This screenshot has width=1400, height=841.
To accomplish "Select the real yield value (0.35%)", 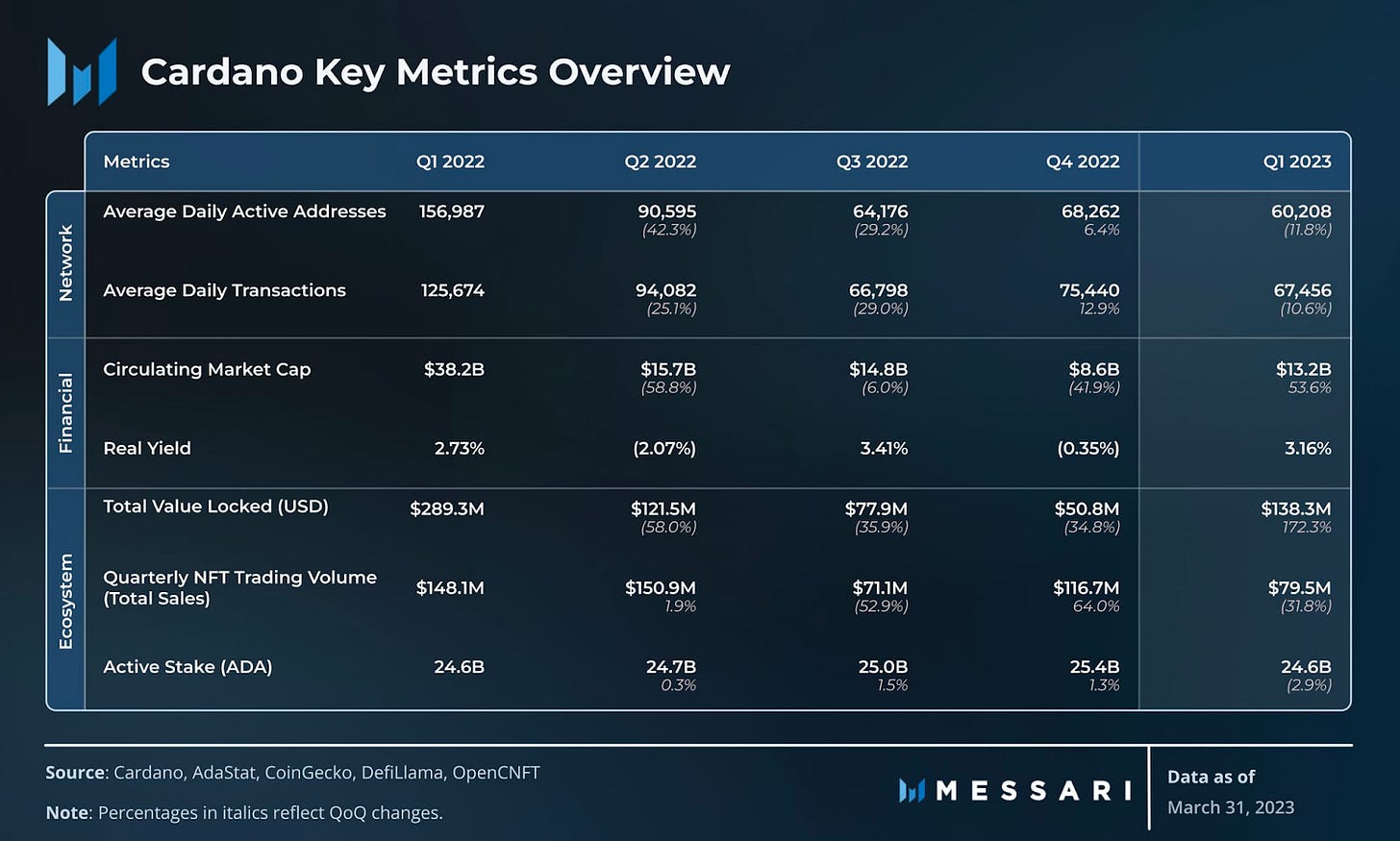I will tap(1088, 449).
